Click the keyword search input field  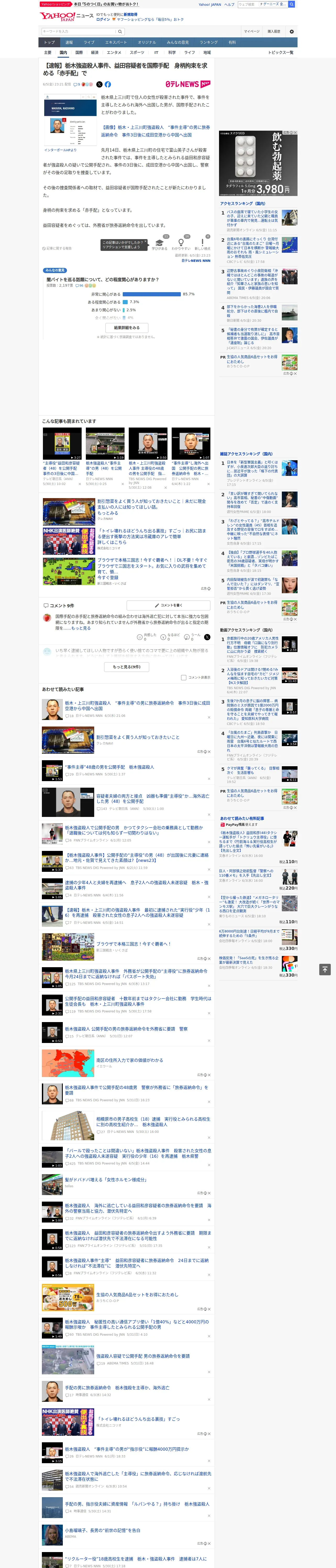(x=79, y=32)
